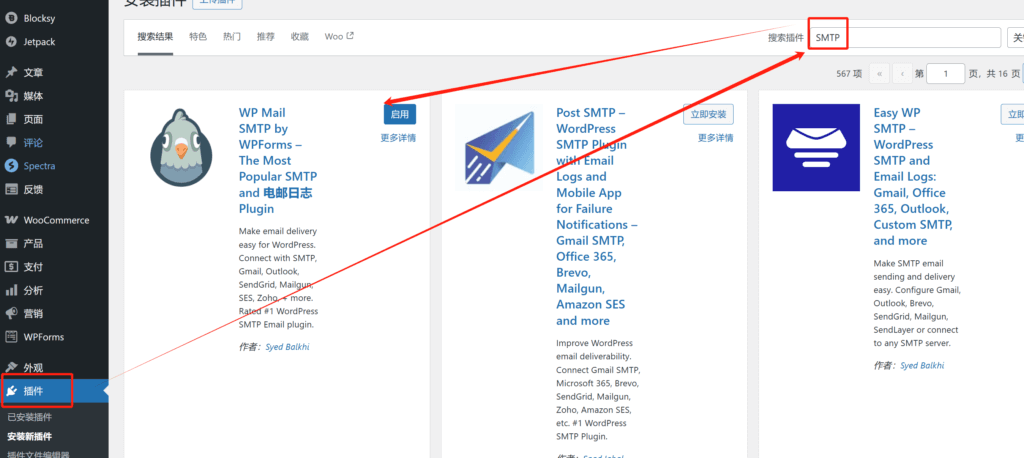The width and height of the screenshot is (1024, 458).
Task: Open 更多详情 for Post SMTP
Action: (715, 138)
